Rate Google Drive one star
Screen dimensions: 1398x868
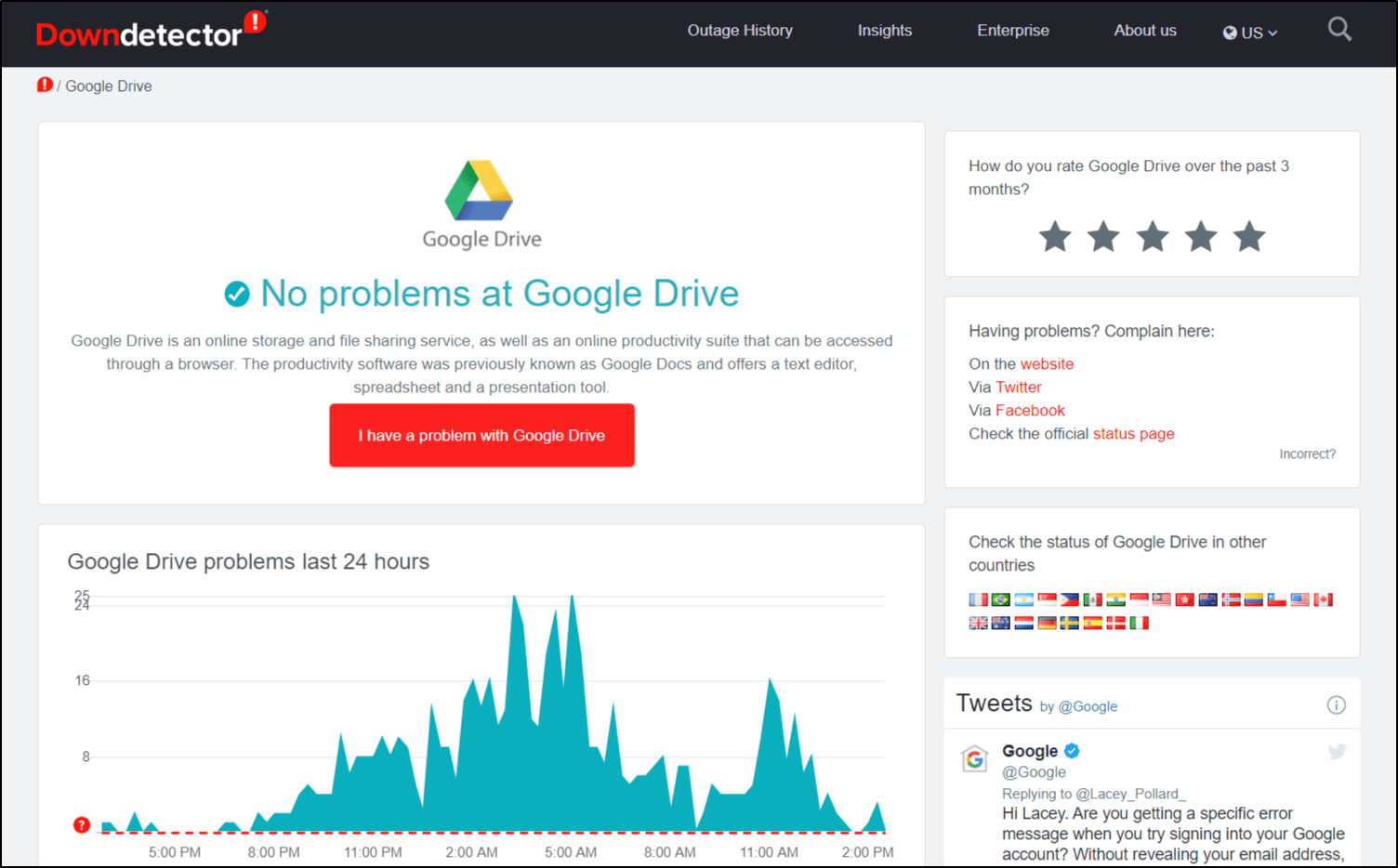click(1055, 237)
